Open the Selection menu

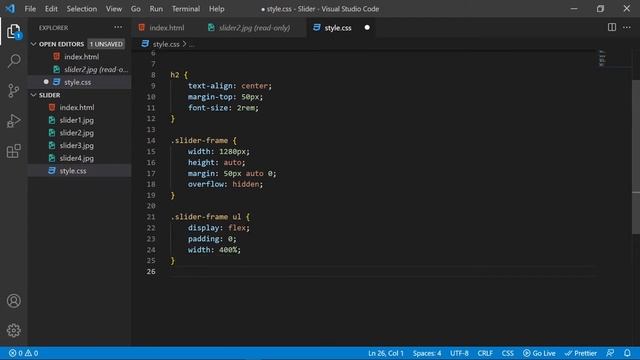point(82,9)
